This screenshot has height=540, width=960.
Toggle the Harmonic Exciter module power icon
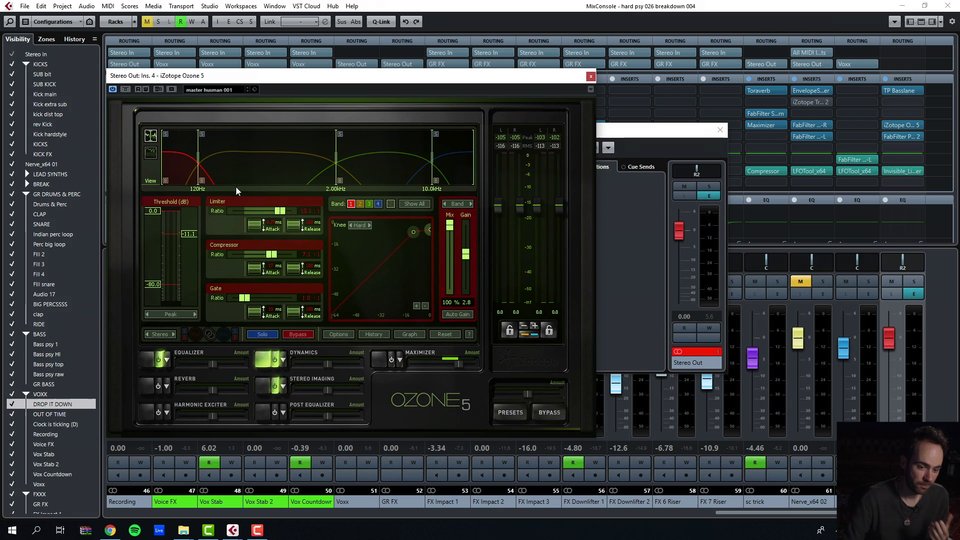(x=158, y=412)
